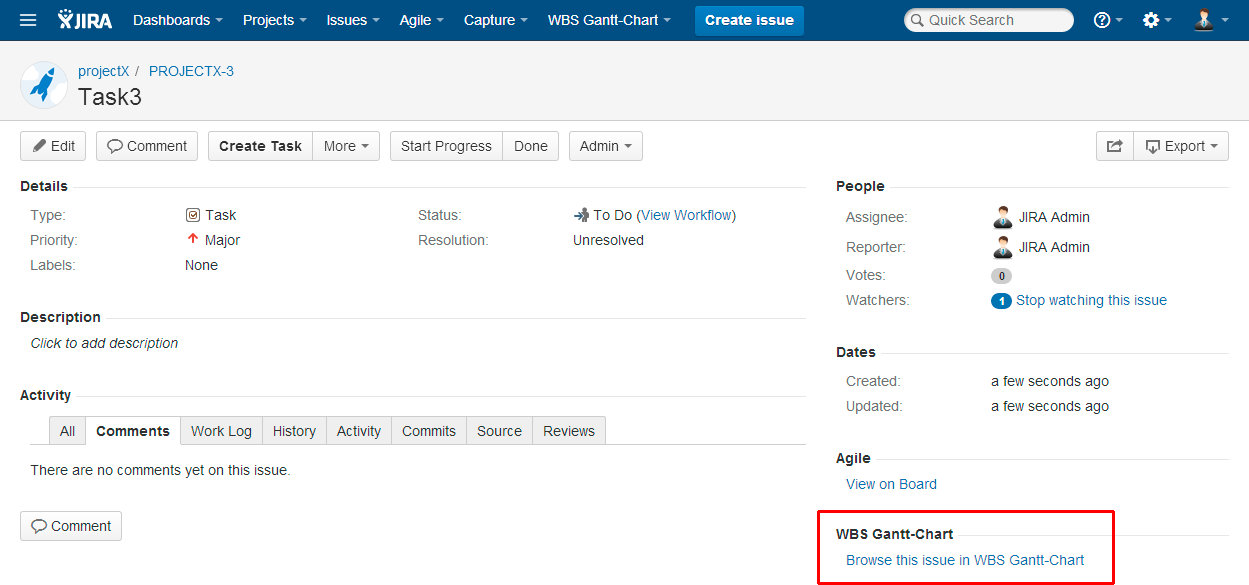
Task: Open the Admin dropdown button
Action: [605, 146]
